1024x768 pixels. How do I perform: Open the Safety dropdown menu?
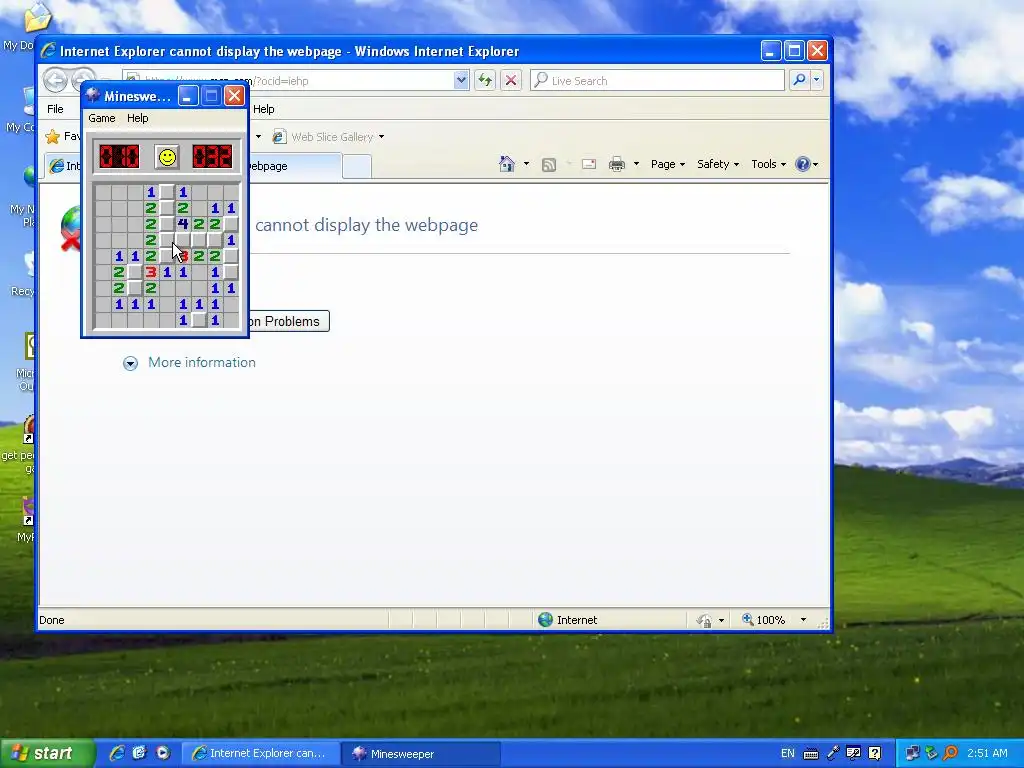[718, 164]
